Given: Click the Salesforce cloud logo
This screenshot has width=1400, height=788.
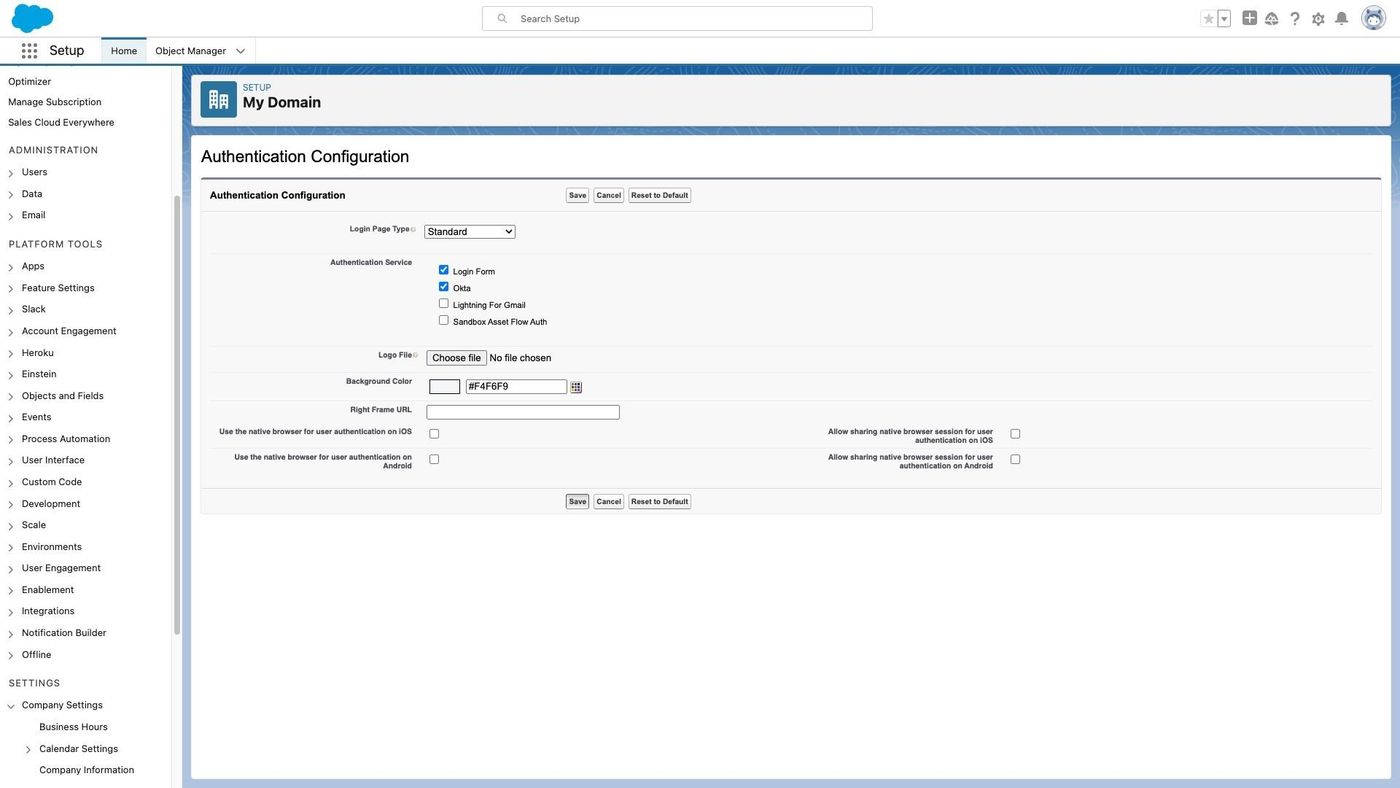Looking at the screenshot, I should click(32, 18).
